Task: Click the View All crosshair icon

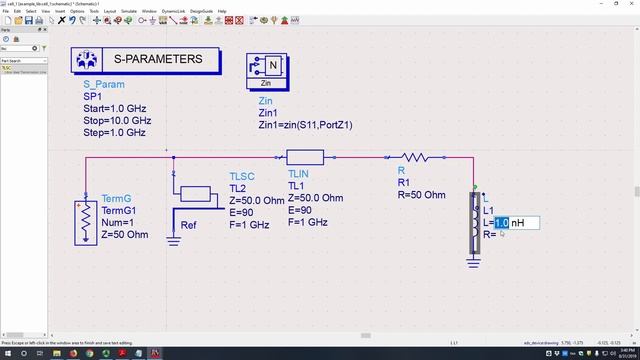Action: point(97,20)
